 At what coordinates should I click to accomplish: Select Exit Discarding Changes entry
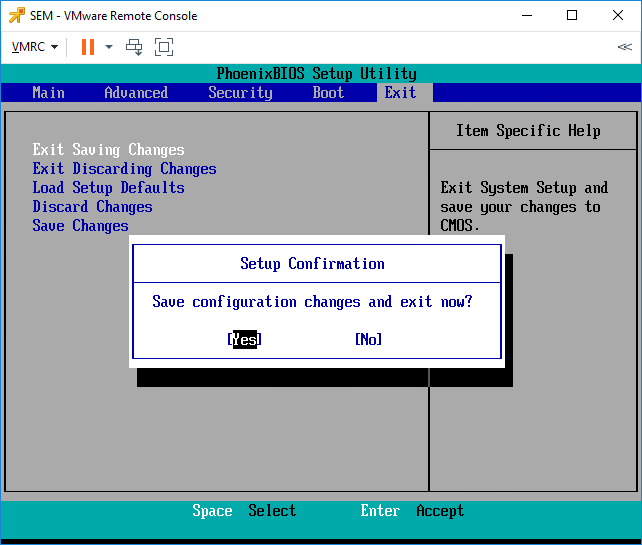pyautogui.click(x=124, y=169)
